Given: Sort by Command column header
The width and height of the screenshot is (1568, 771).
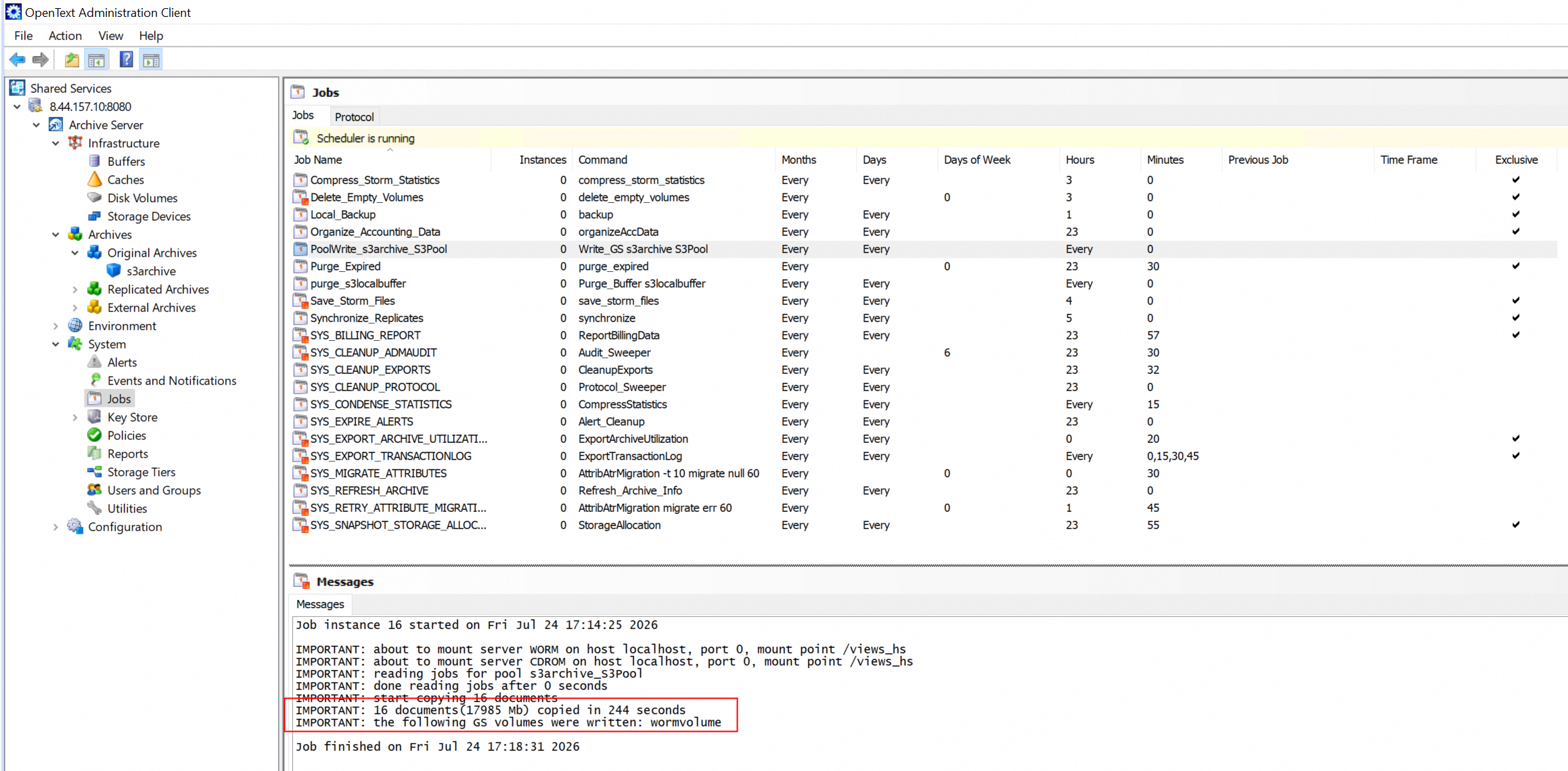Looking at the screenshot, I should tap(673, 160).
